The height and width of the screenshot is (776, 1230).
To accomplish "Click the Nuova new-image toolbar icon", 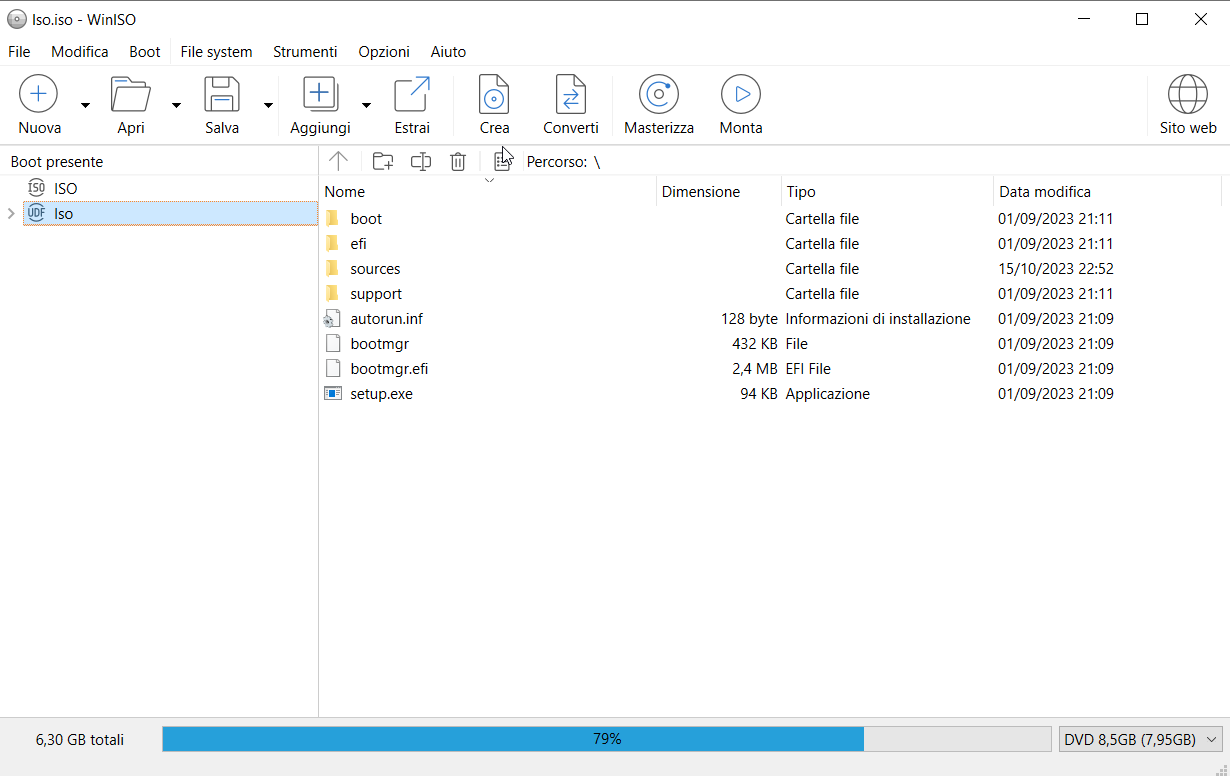I will 38,94.
